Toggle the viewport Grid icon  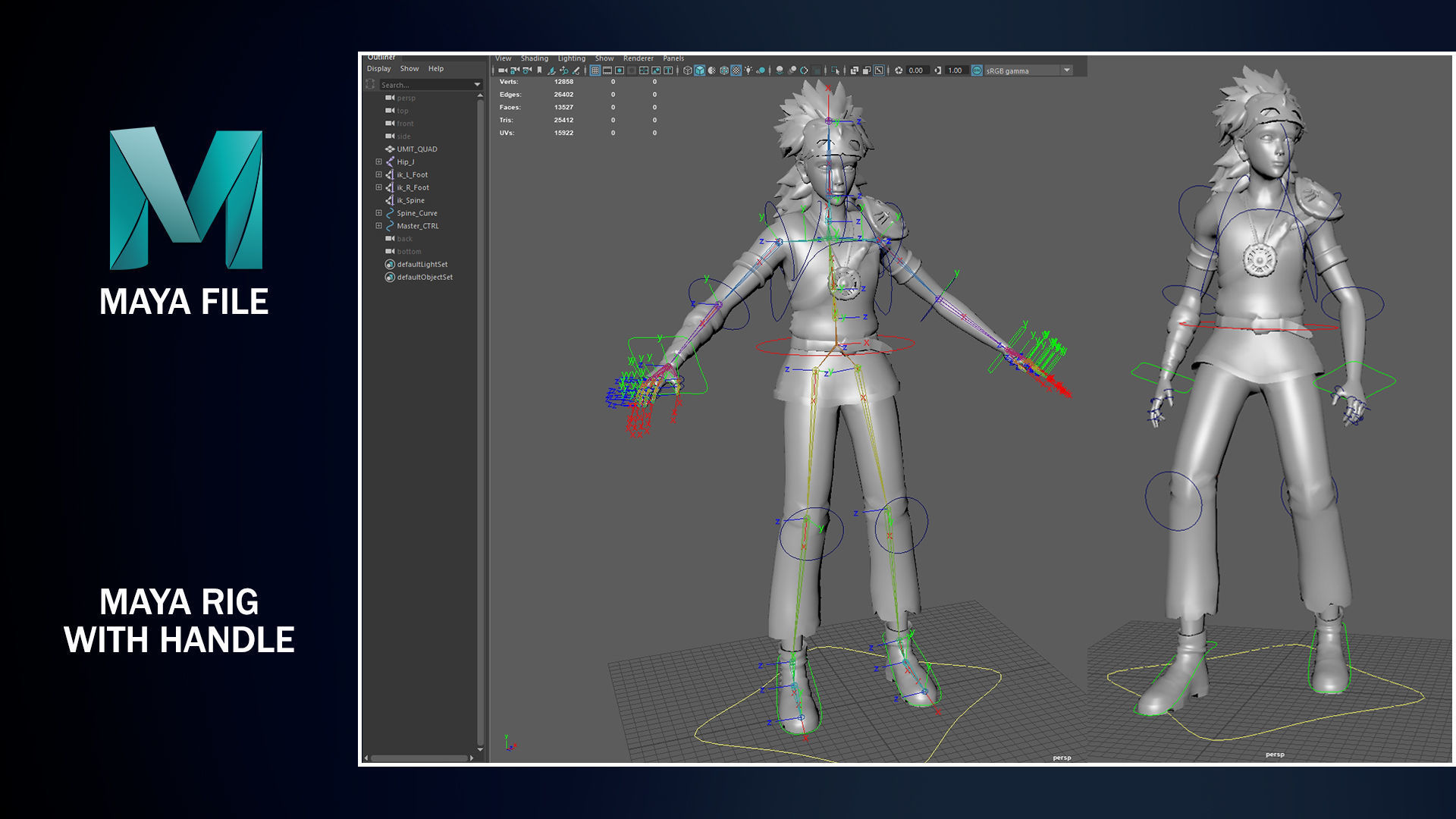[x=595, y=70]
